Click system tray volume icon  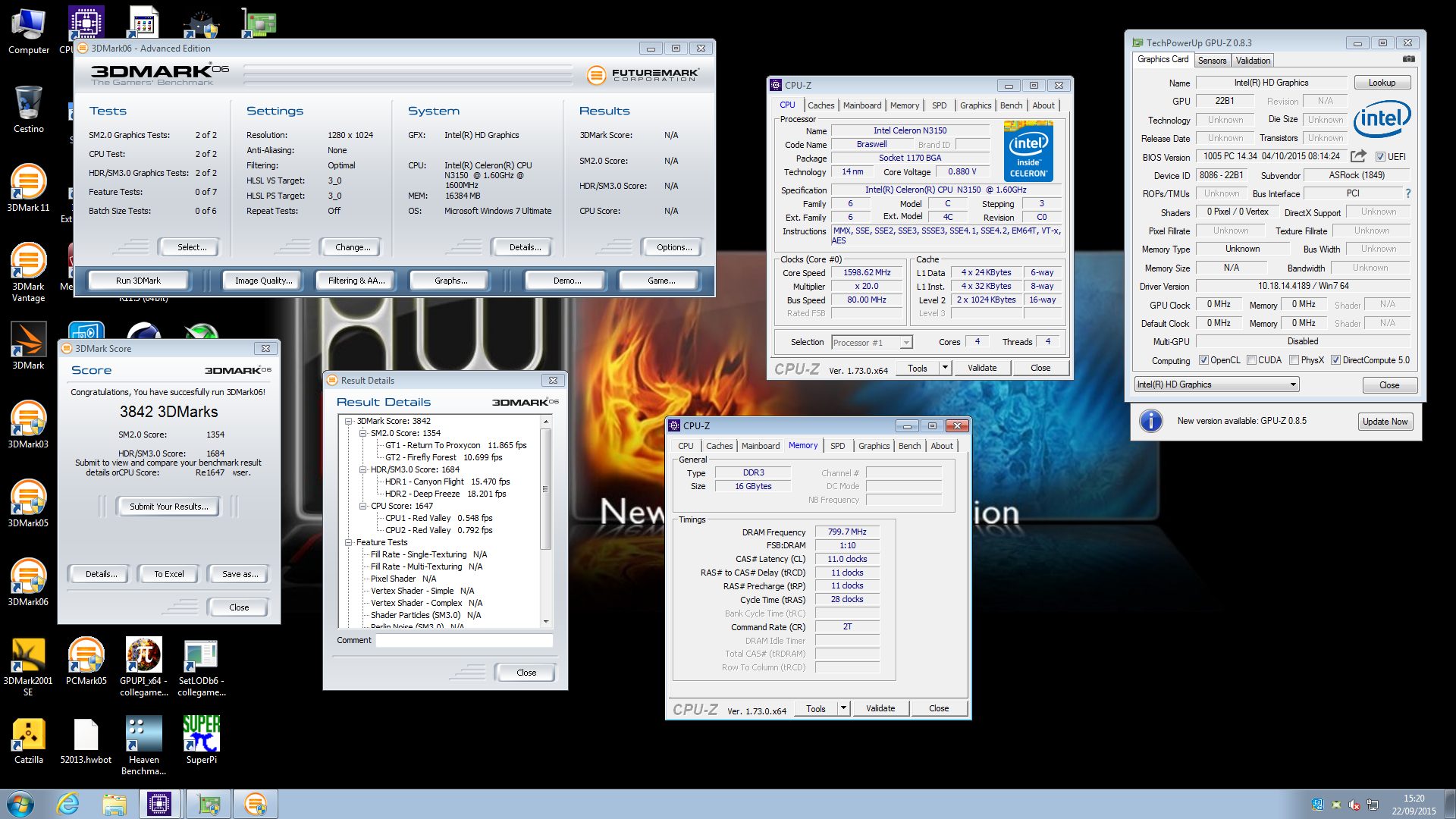click(1354, 805)
